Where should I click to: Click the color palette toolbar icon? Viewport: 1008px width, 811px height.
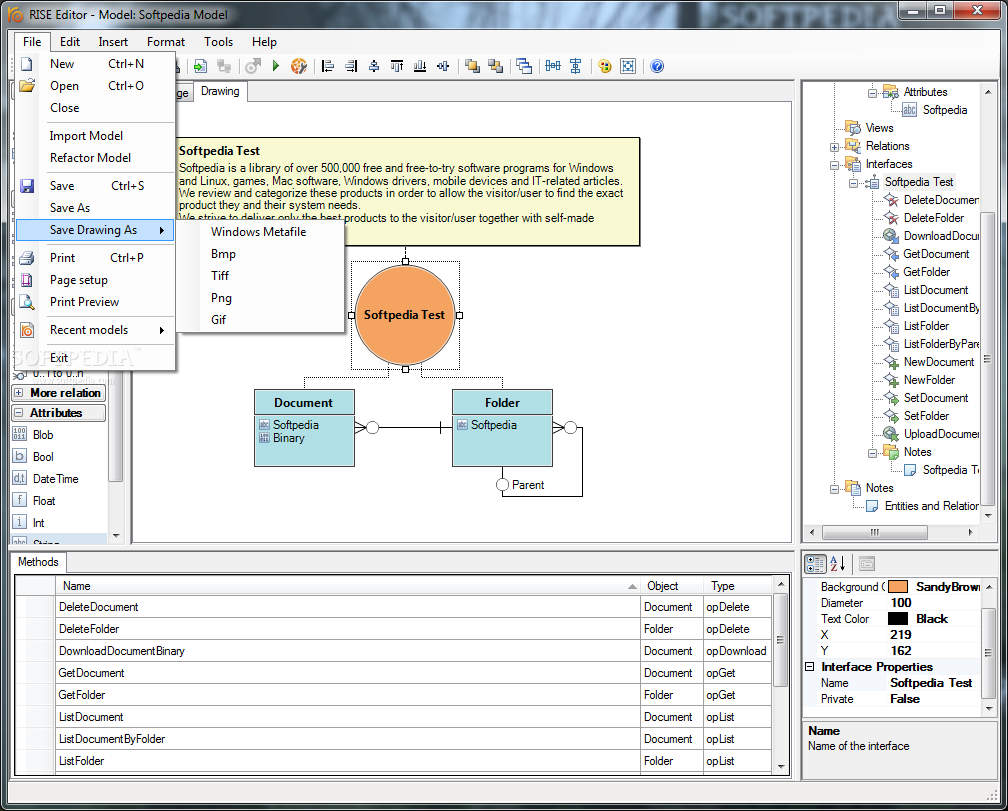[x=605, y=66]
